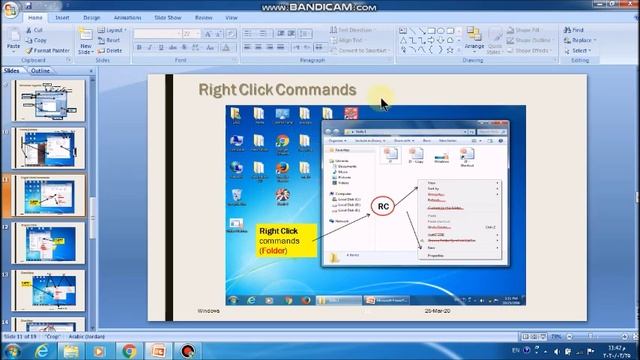Center the paragraph text
The image size is (640, 360).
(258, 48)
